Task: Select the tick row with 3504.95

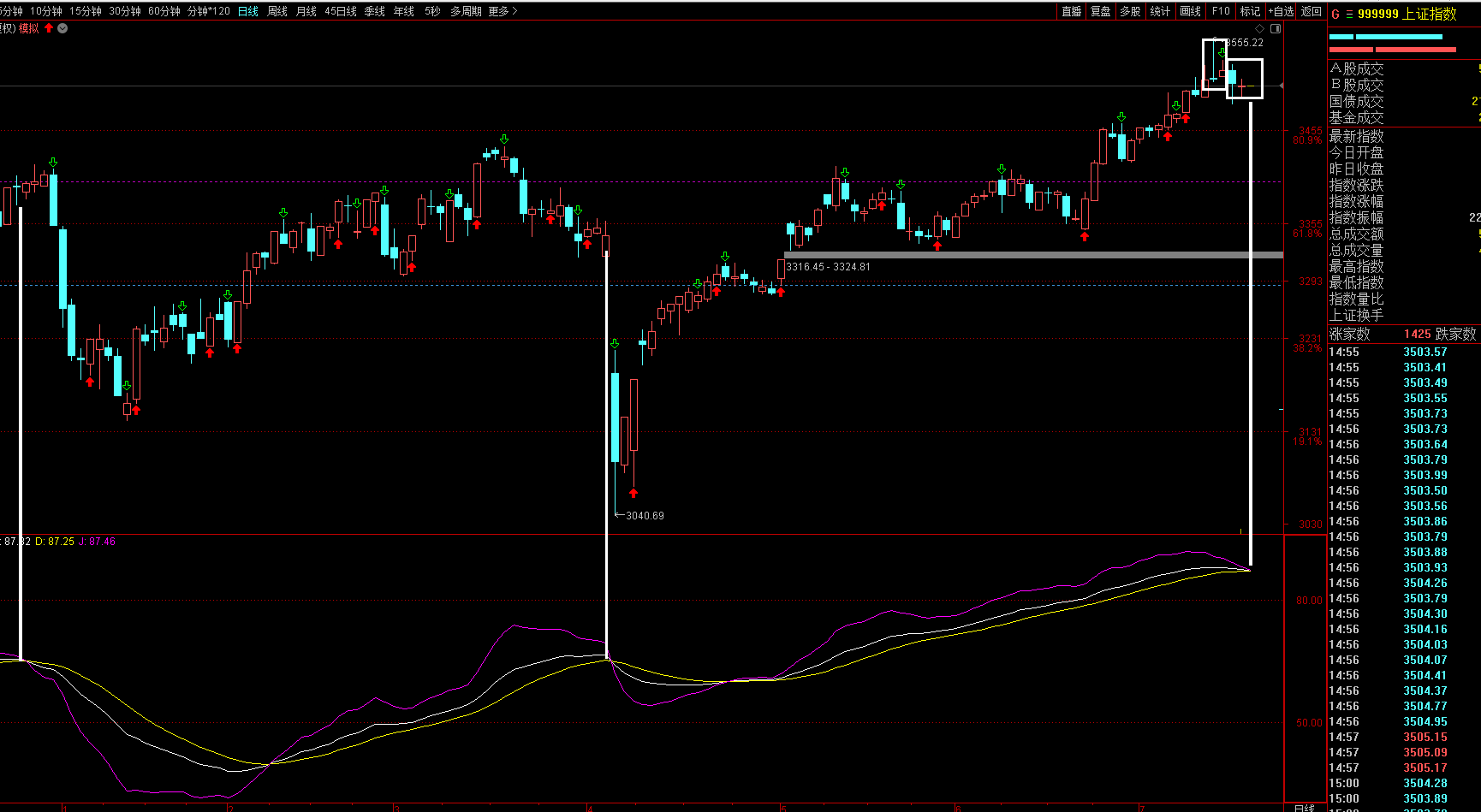Action: pos(1404,721)
